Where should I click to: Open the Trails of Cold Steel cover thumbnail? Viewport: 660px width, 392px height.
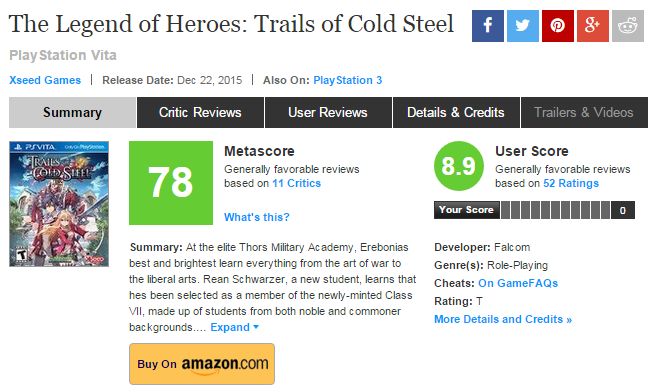pos(59,204)
